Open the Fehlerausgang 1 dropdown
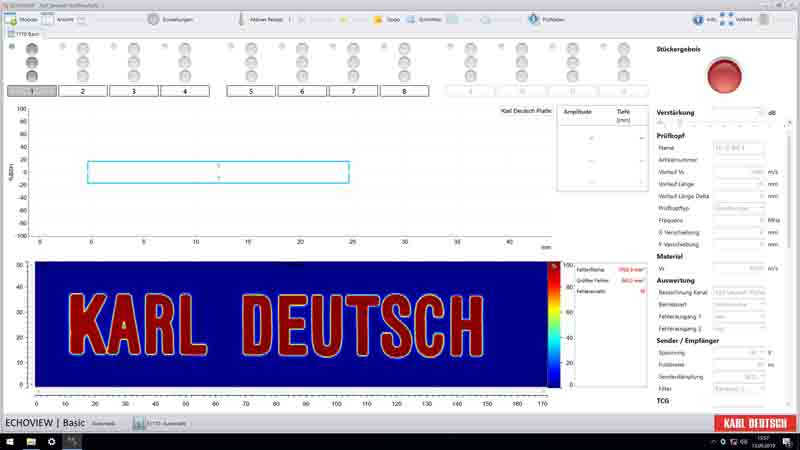This screenshot has height=450, width=800. pos(739,317)
